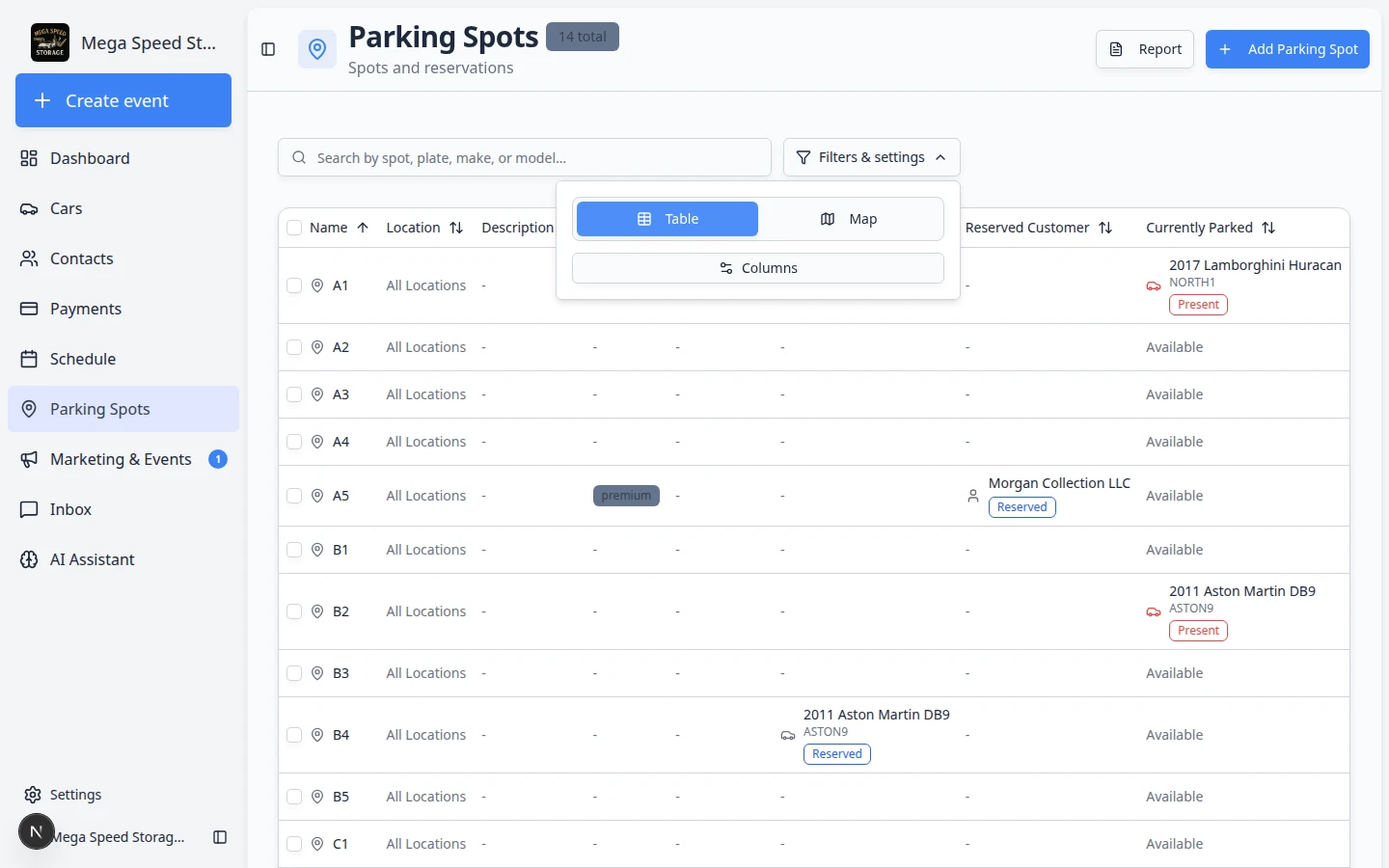1389x868 pixels.
Task: Tick checkbox for spot B3
Action: click(x=294, y=673)
